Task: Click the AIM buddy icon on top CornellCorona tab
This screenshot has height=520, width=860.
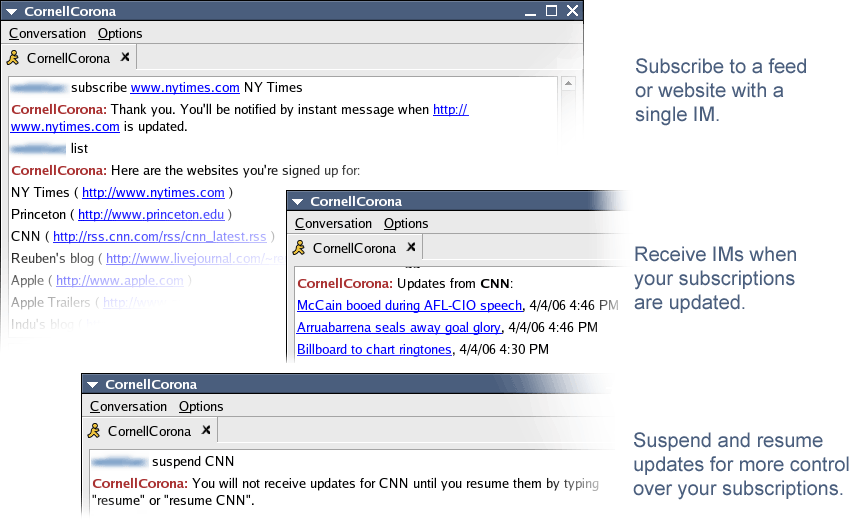Action: click(x=14, y=58)
